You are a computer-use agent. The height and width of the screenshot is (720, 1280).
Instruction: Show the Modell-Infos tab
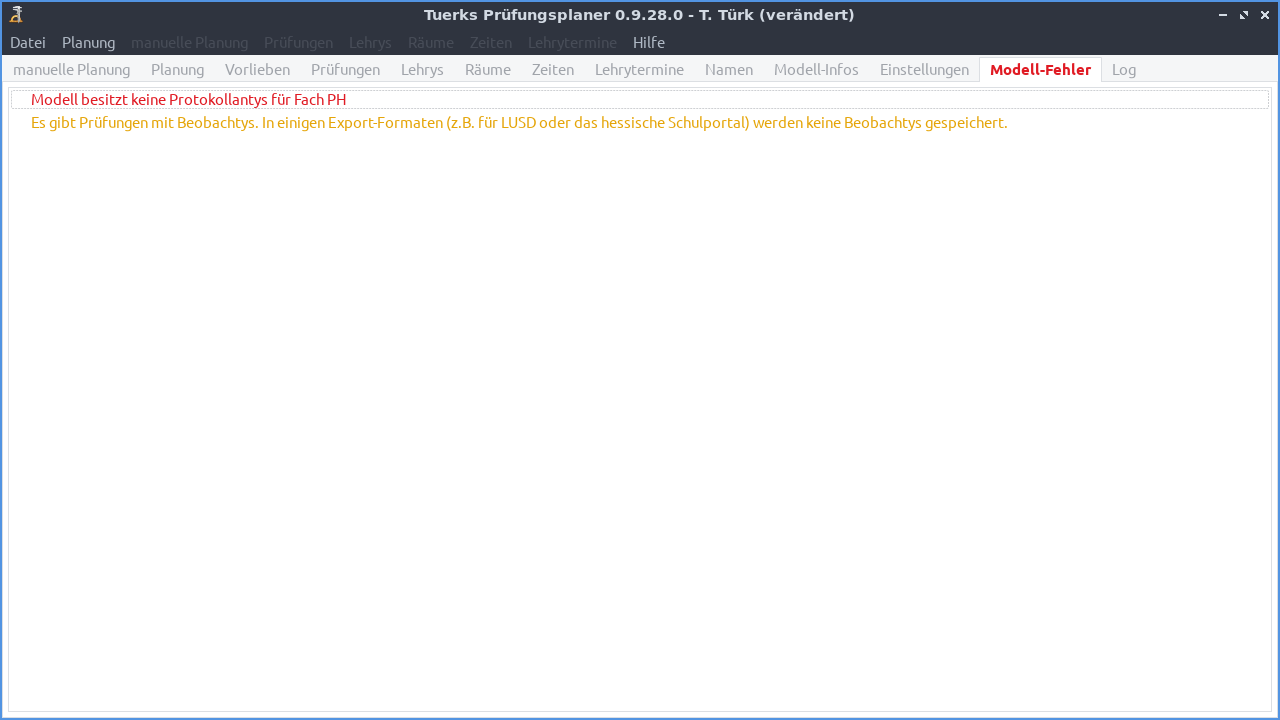click(816, 69)
